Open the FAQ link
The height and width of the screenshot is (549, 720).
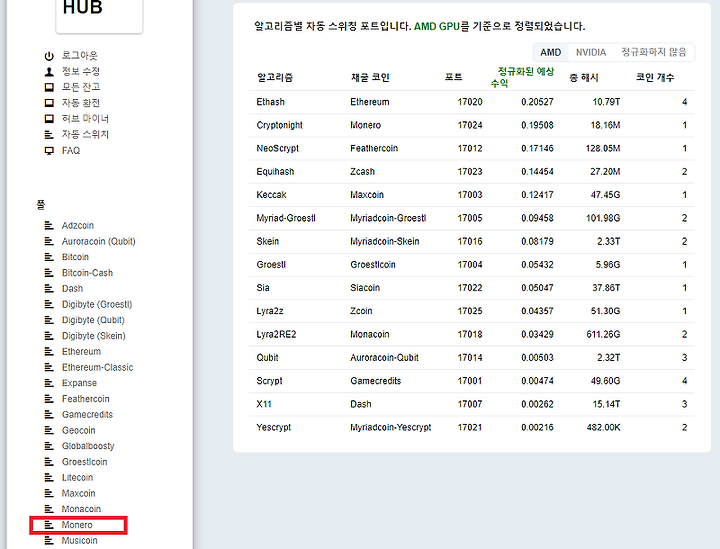coord(71,151)
